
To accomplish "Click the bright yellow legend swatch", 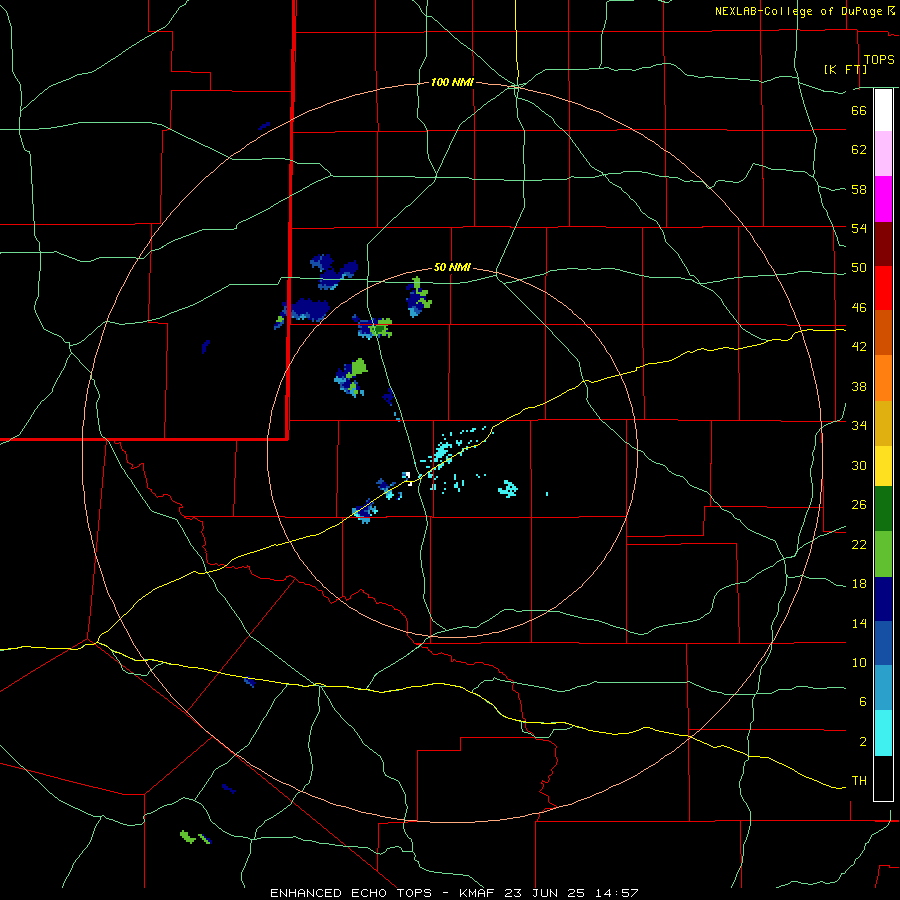I will 883,465.
